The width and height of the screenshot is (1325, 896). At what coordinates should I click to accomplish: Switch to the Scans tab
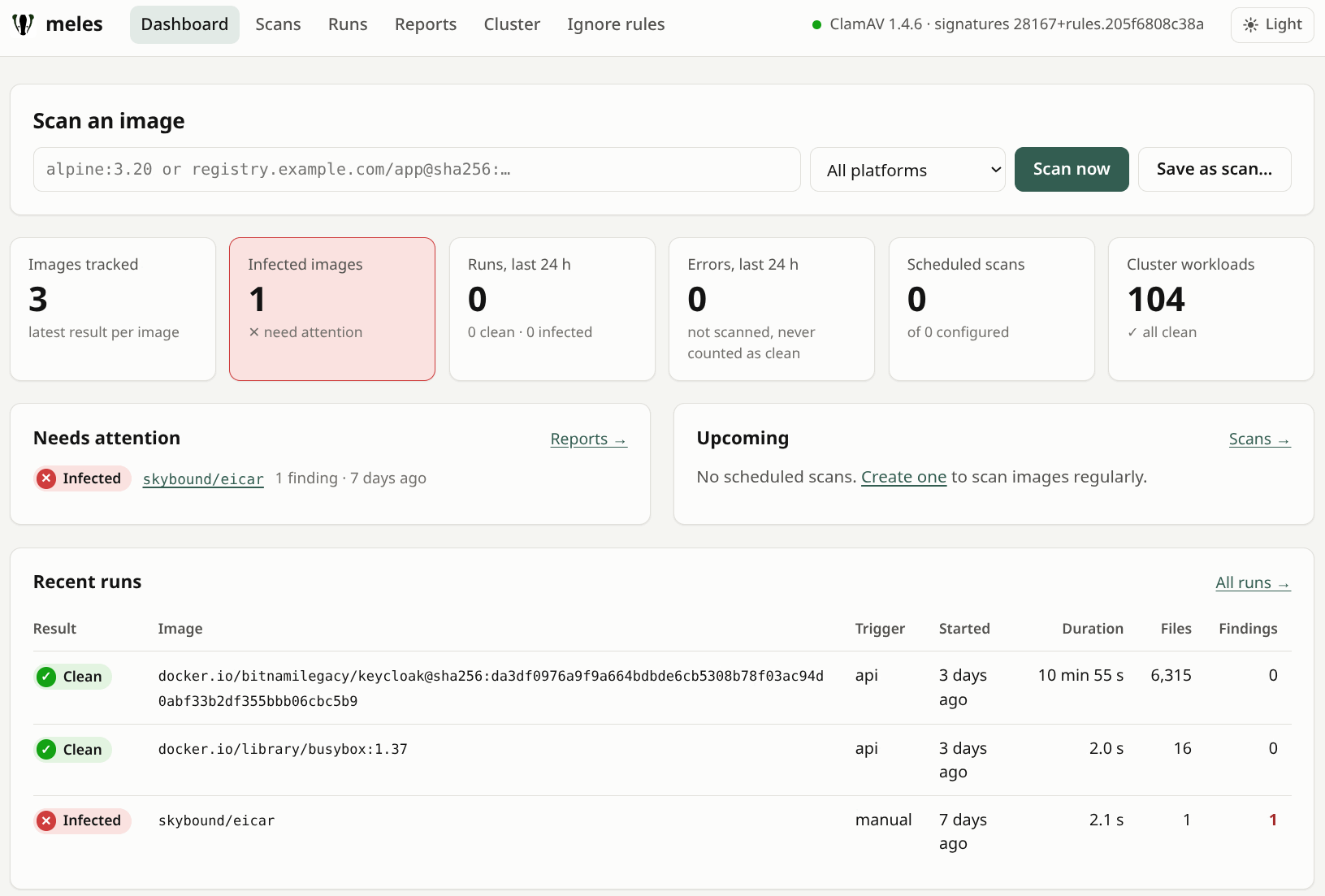pos(278,24)
